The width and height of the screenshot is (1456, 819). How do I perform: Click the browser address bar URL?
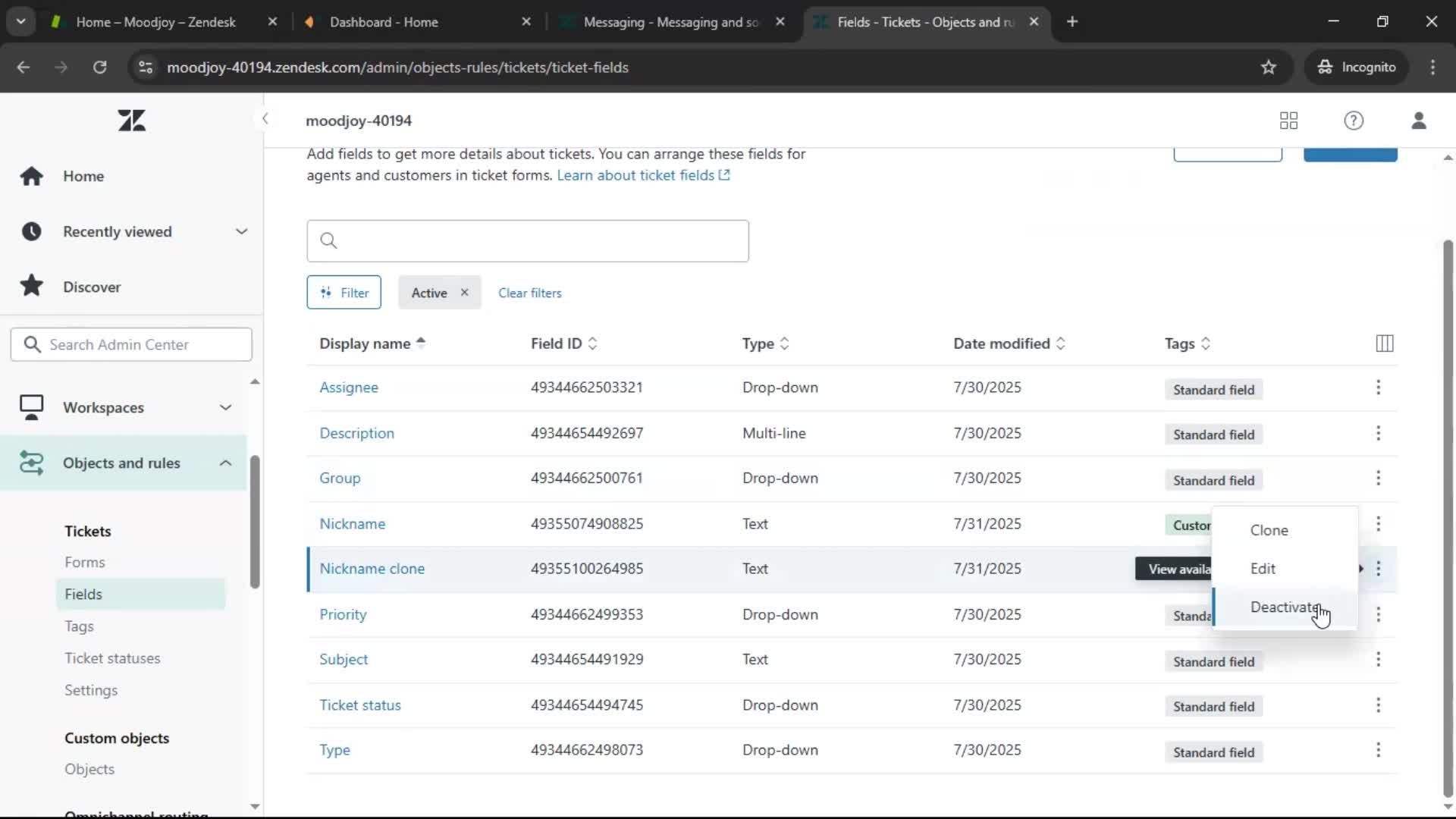pyautogui.click(x=397, y=67)
